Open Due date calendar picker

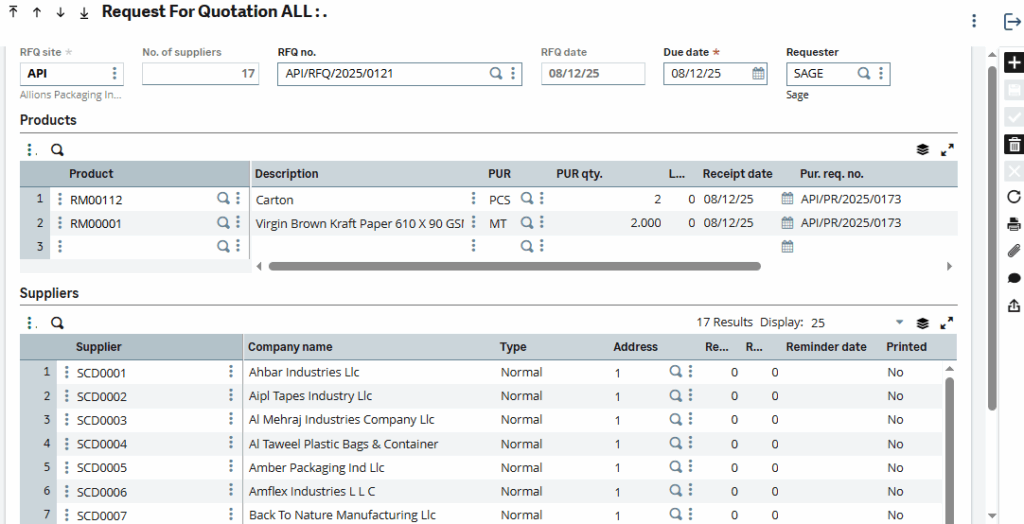(x=758, y=74)
